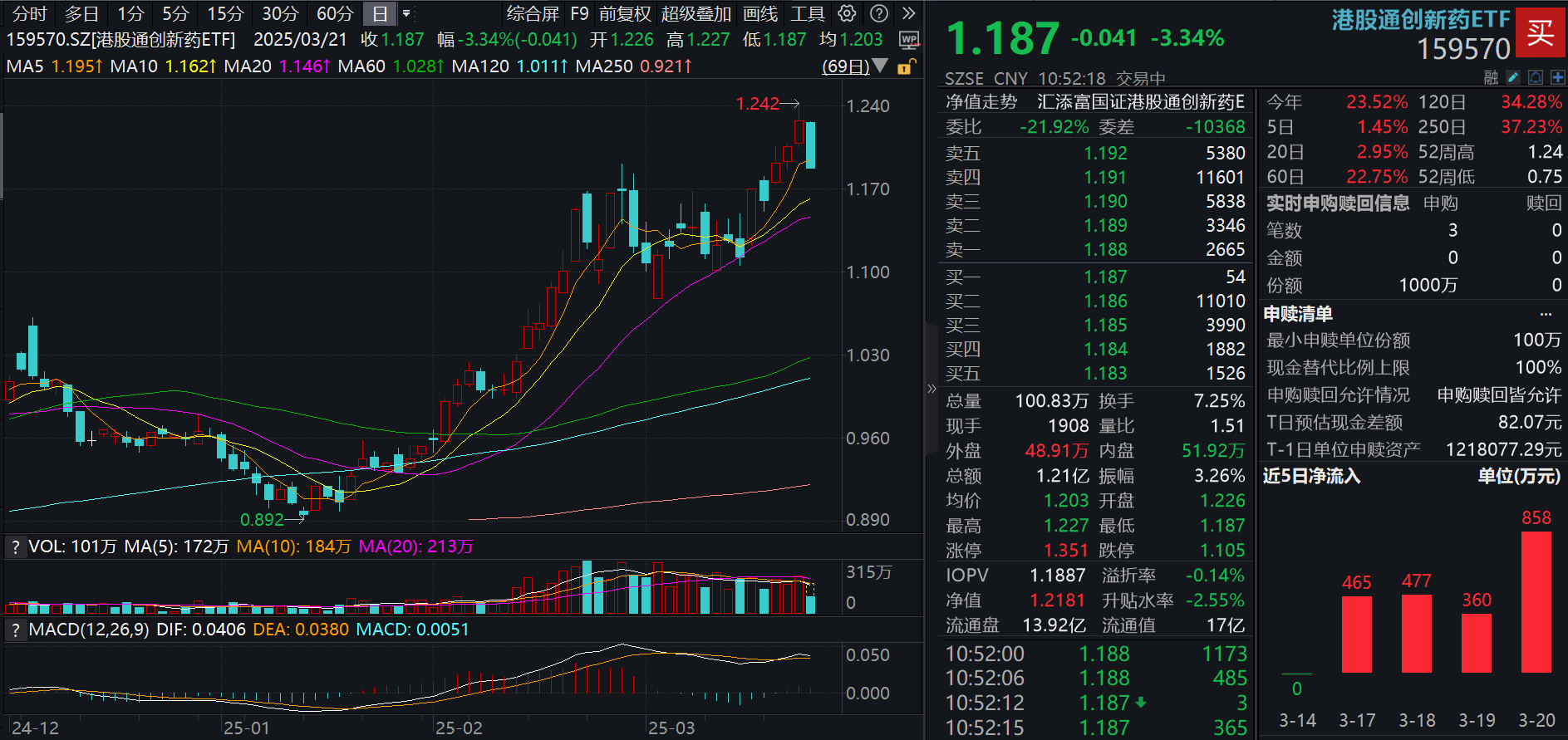Click the 3-19 net inflow bar 360
This screenshot has width=1568, height=740.
[x=1477, y=643]
